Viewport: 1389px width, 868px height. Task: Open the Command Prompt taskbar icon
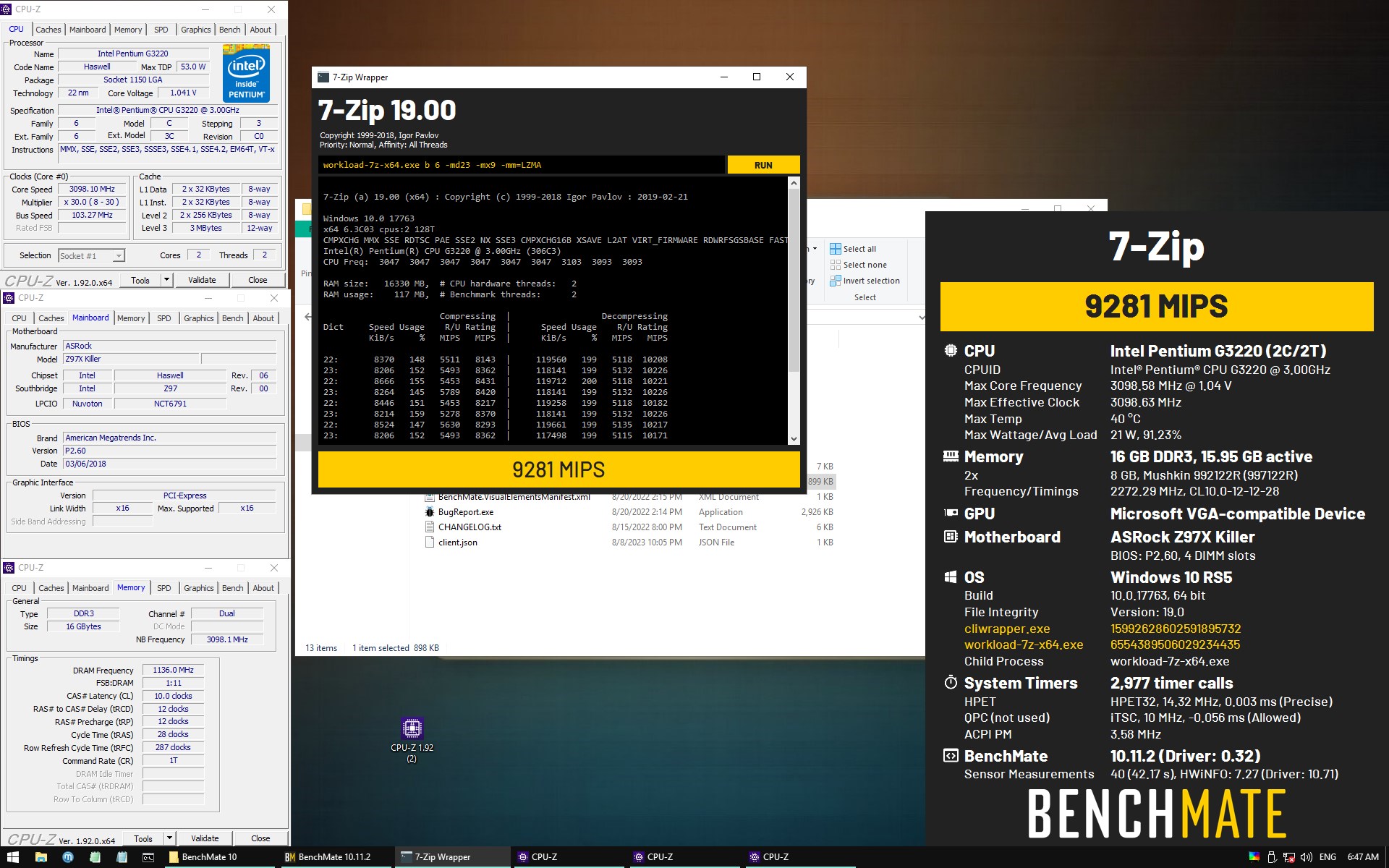tap(148, 857)
